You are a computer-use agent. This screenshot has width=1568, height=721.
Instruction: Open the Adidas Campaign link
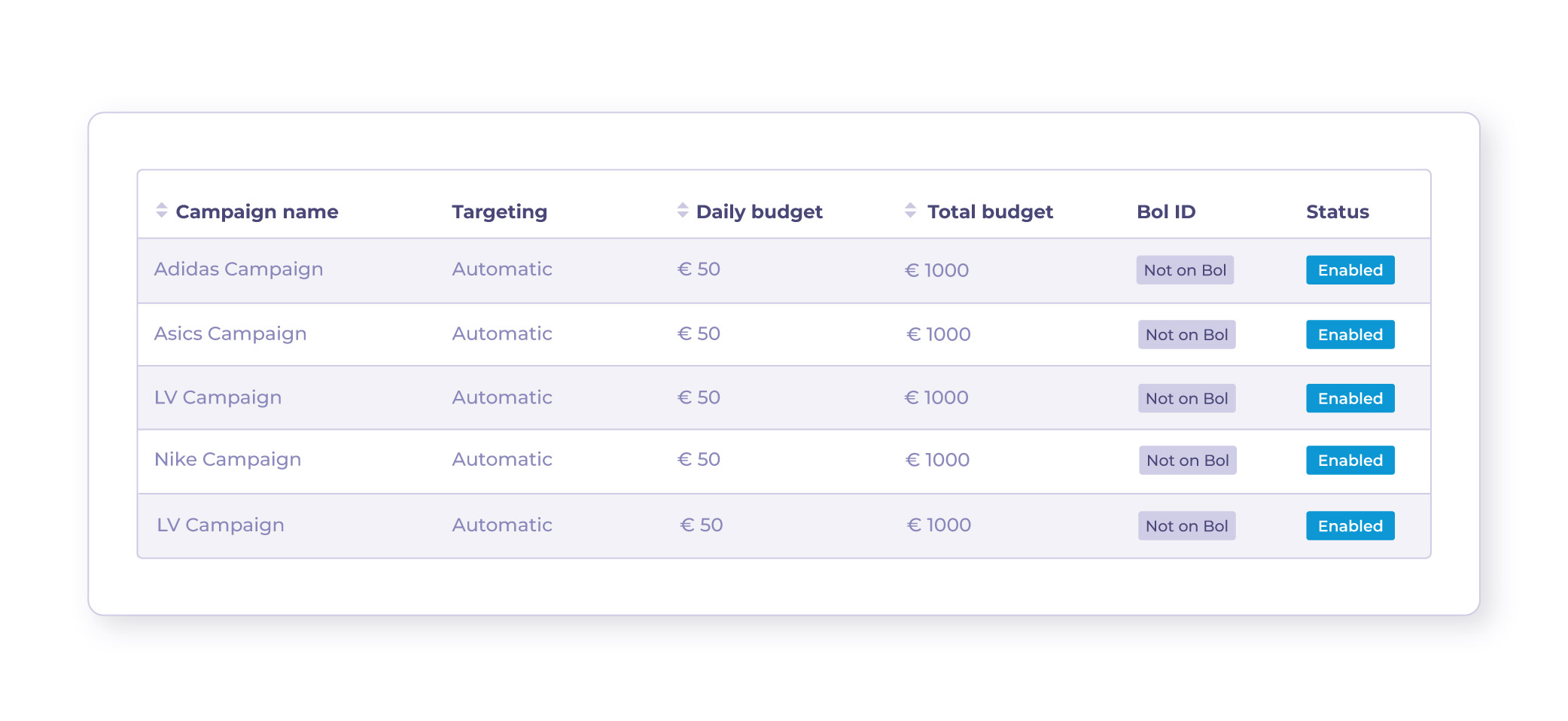click(x=238, y=269)
